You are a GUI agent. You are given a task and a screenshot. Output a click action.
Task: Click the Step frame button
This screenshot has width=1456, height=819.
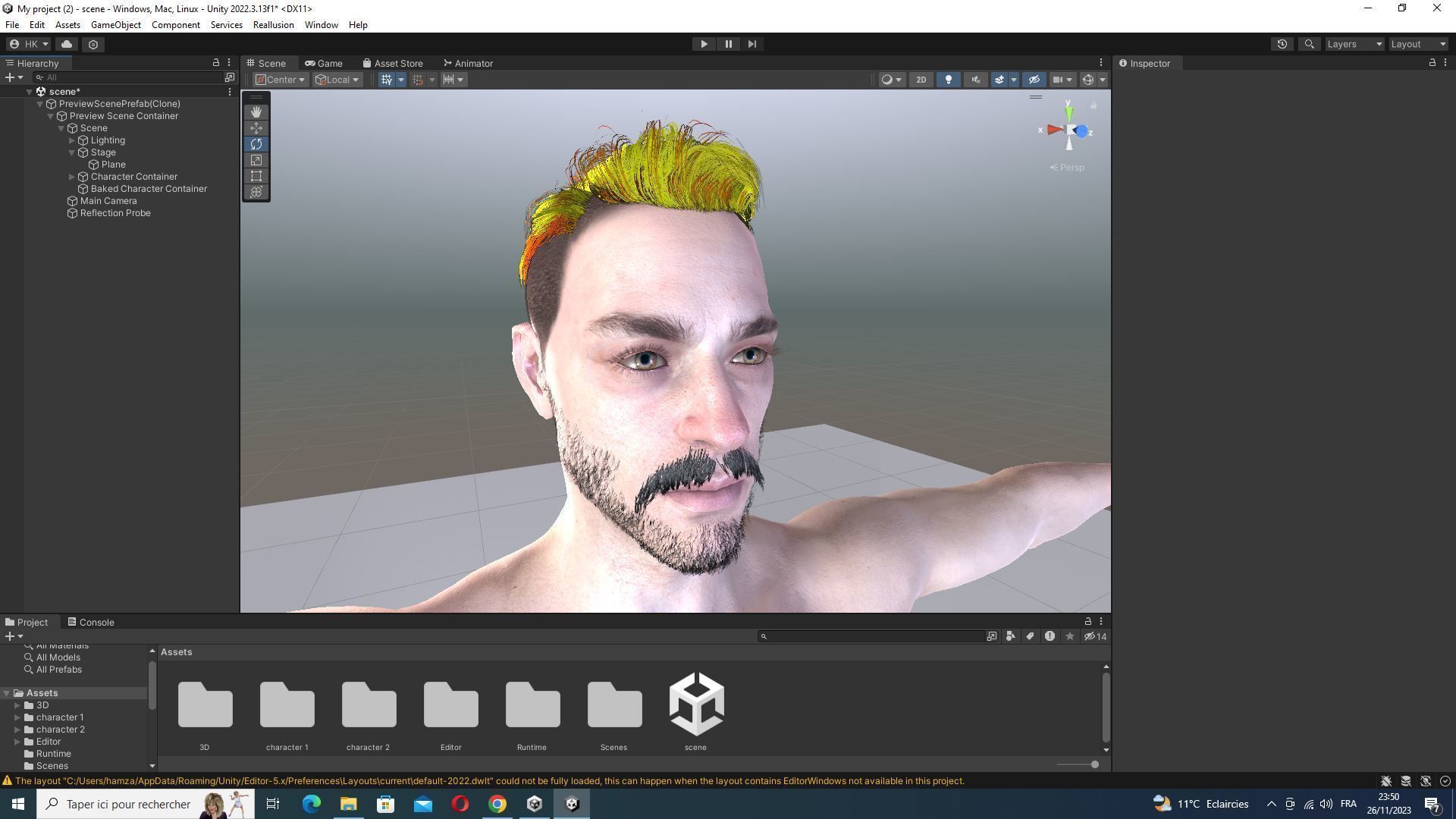752,44
